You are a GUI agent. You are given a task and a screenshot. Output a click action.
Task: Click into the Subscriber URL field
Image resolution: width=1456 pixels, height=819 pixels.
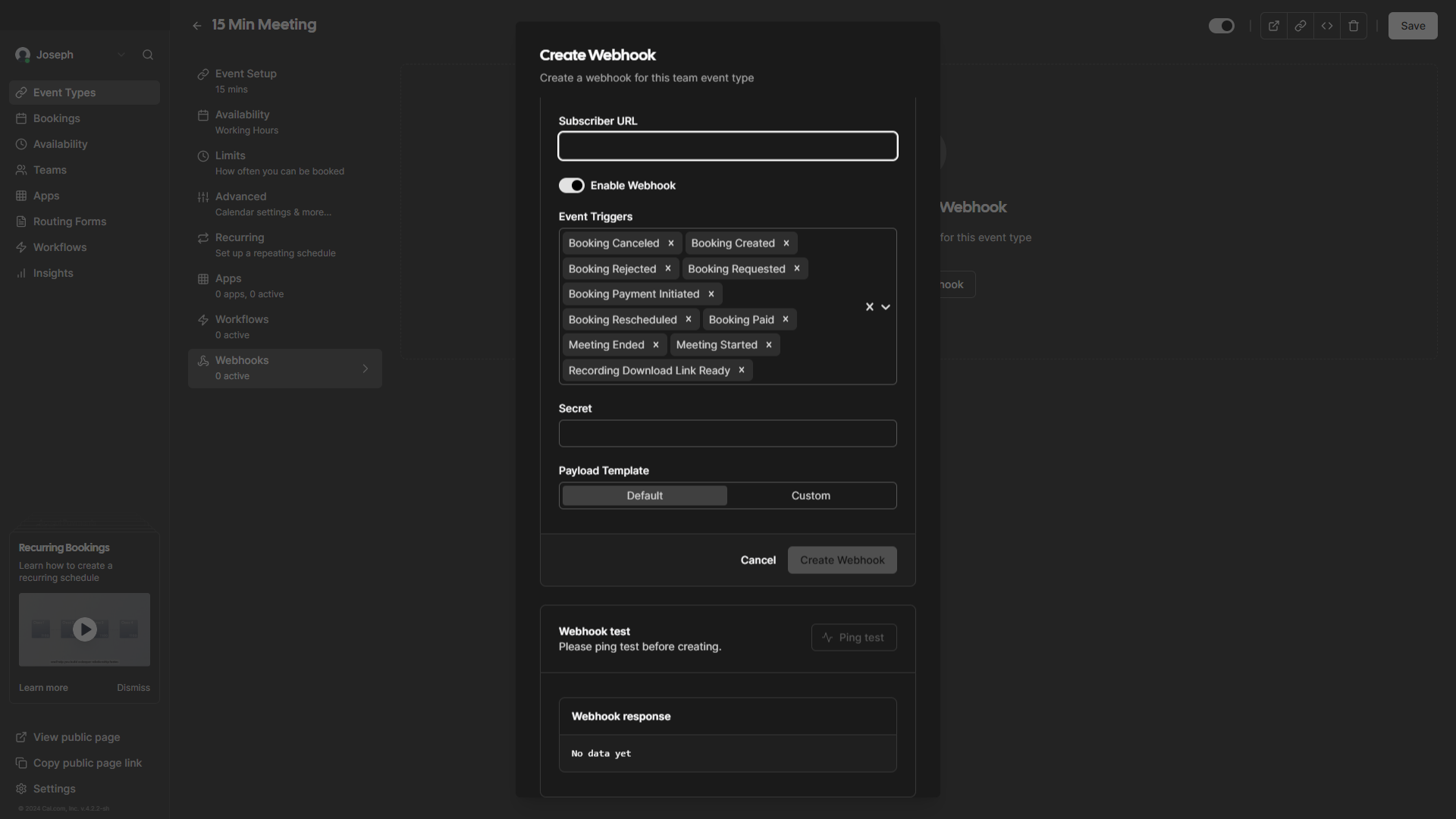pos(728,146)
